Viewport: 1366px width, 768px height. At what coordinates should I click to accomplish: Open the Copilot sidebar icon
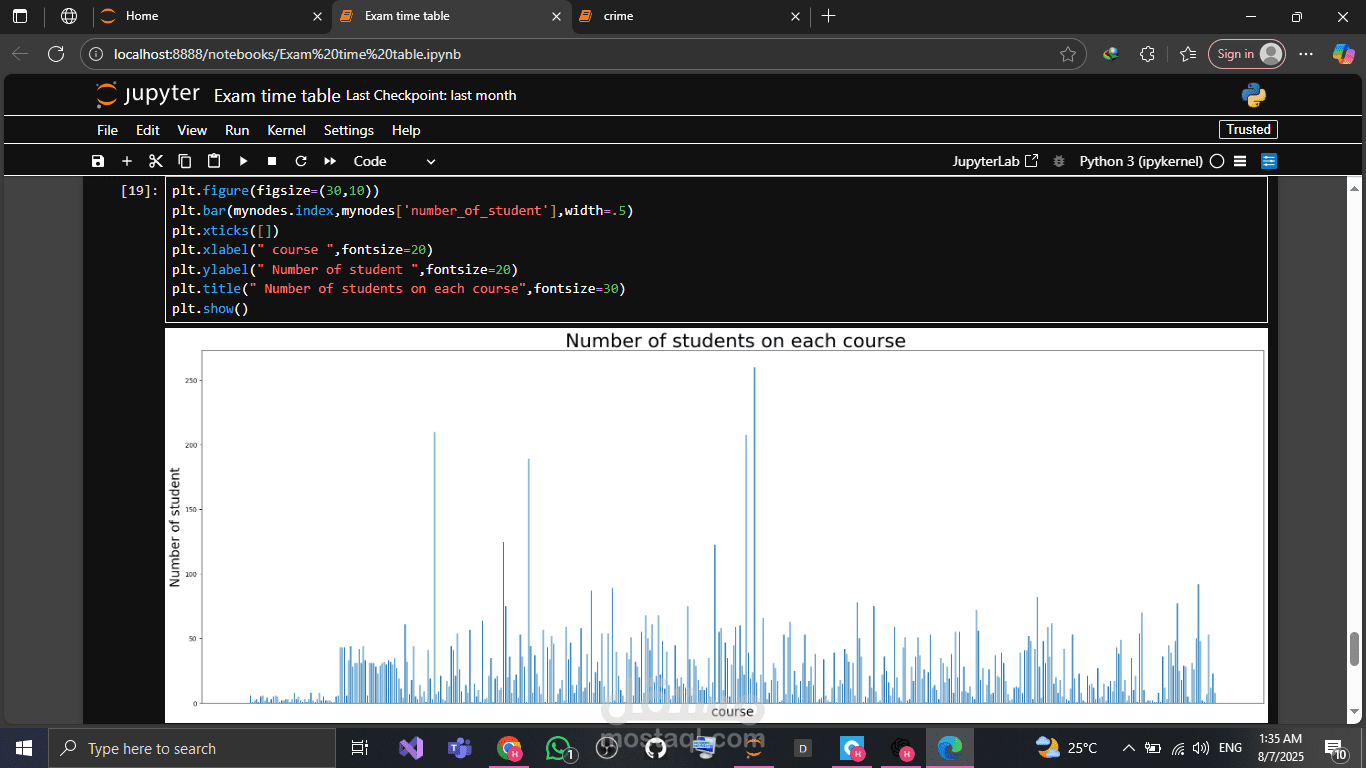1343,54
